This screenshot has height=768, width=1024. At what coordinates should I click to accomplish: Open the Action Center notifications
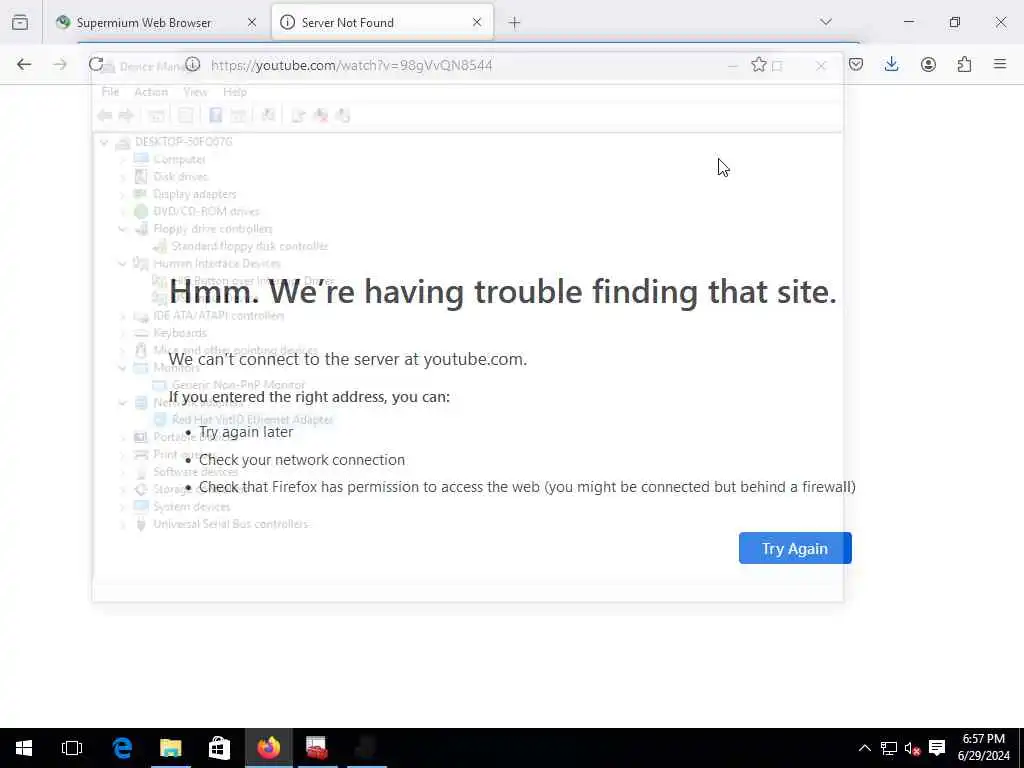click(937, 748)
